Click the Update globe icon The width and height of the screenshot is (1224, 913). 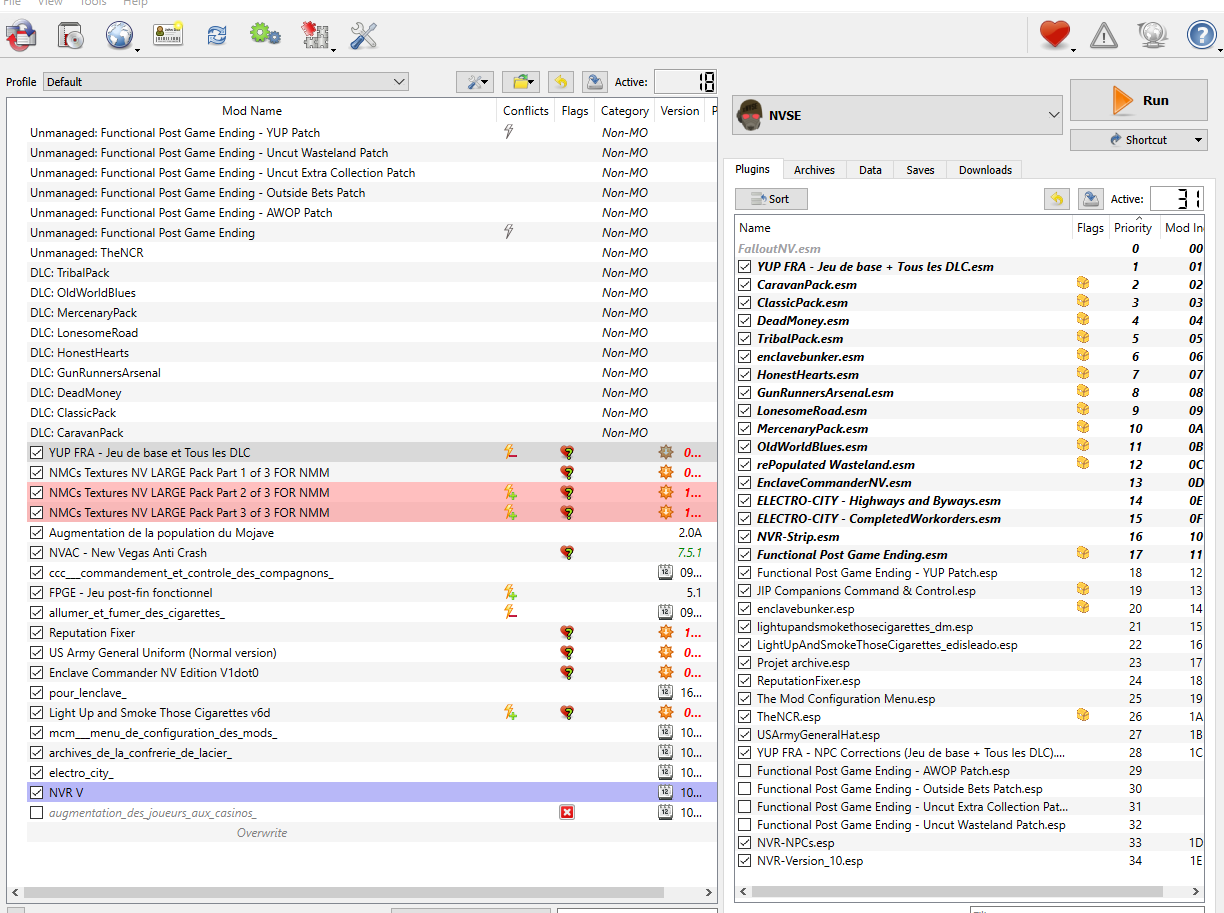point(1152,36)
